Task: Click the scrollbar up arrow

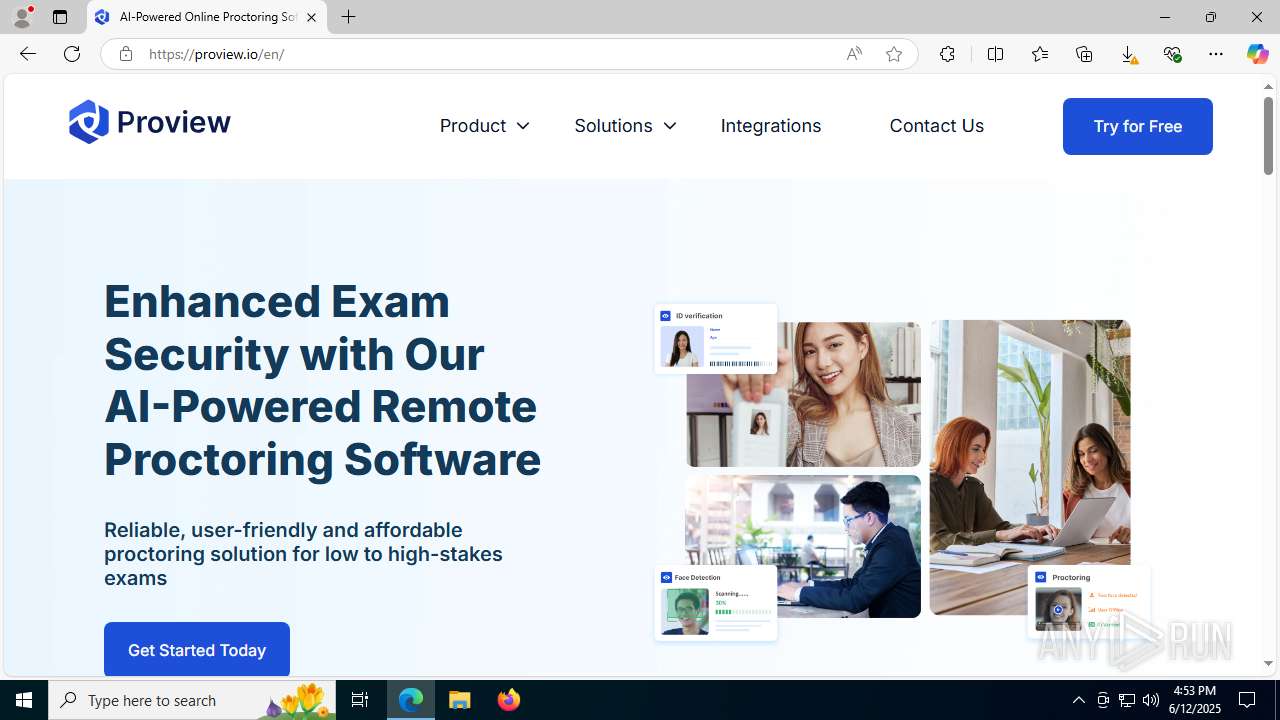Action: [x=1268, y=87]
